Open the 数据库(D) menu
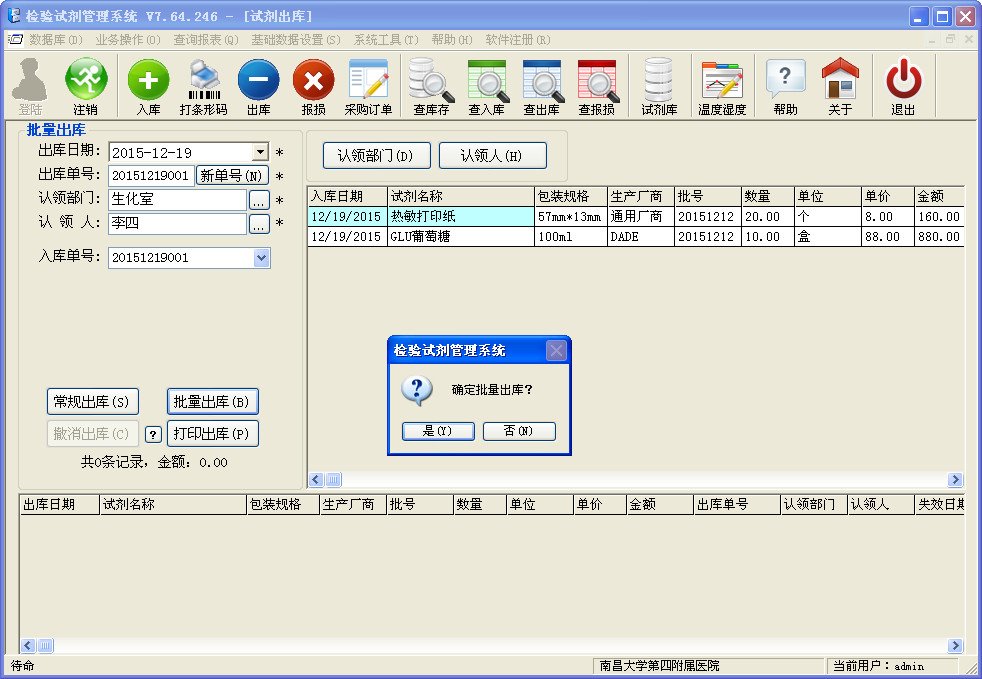The width and height of the screenshot is (982, 679). click(x=56, y=39)
